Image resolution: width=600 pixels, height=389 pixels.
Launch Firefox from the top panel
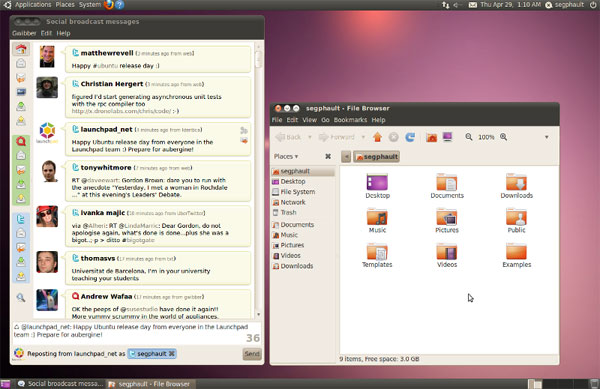109,5
